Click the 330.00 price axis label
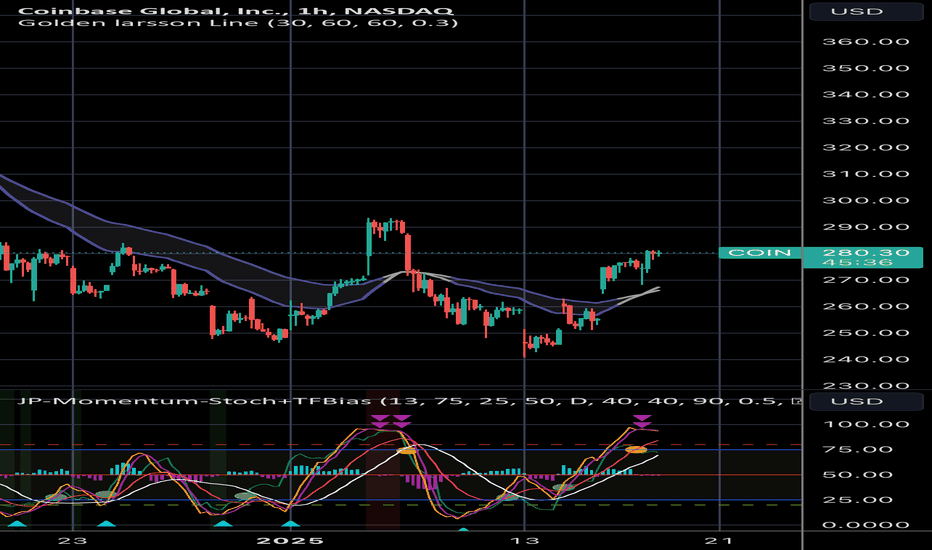Viewport: 932px width, 550px height. (865, 121)
